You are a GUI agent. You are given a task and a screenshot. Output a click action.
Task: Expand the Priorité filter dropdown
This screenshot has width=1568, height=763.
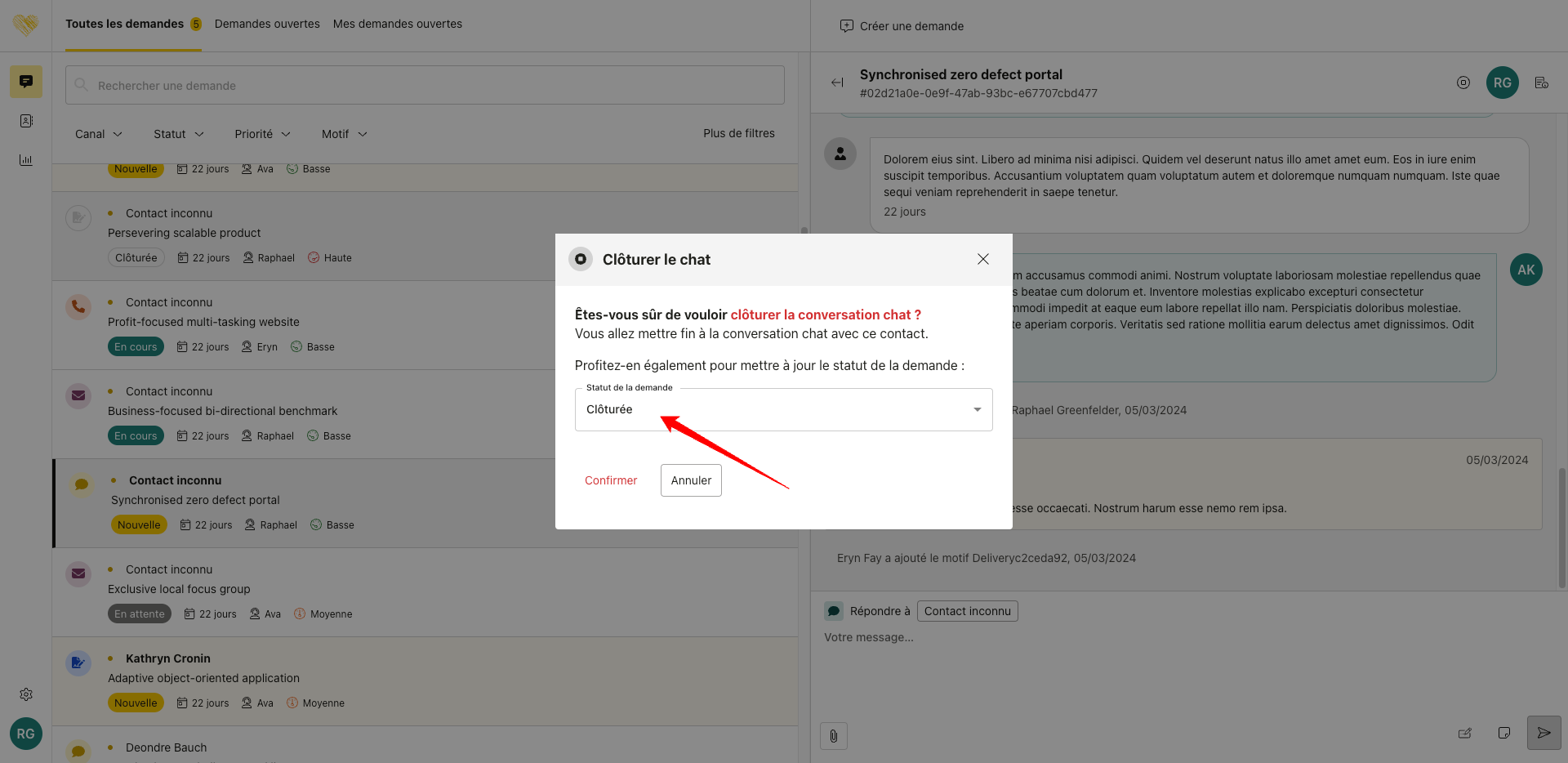pos(262,134)
